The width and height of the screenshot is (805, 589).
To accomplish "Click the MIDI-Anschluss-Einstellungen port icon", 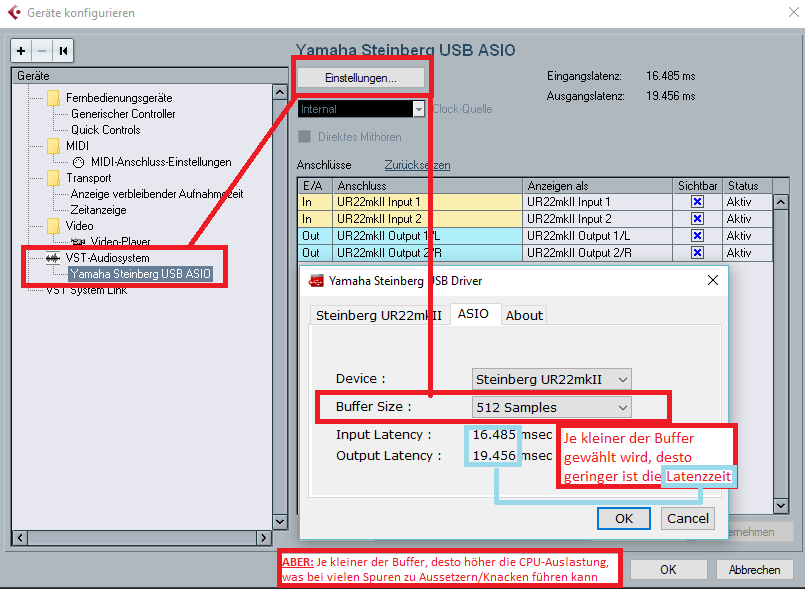I will point(78,162).
